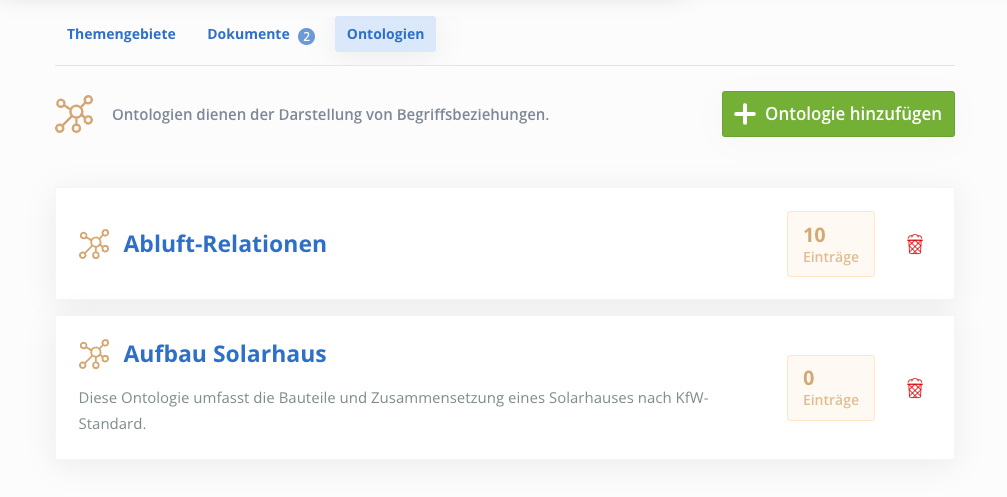Open the Abluft-Relationen ontology link
Screen dimensions: 1007x497
[225, 244]
